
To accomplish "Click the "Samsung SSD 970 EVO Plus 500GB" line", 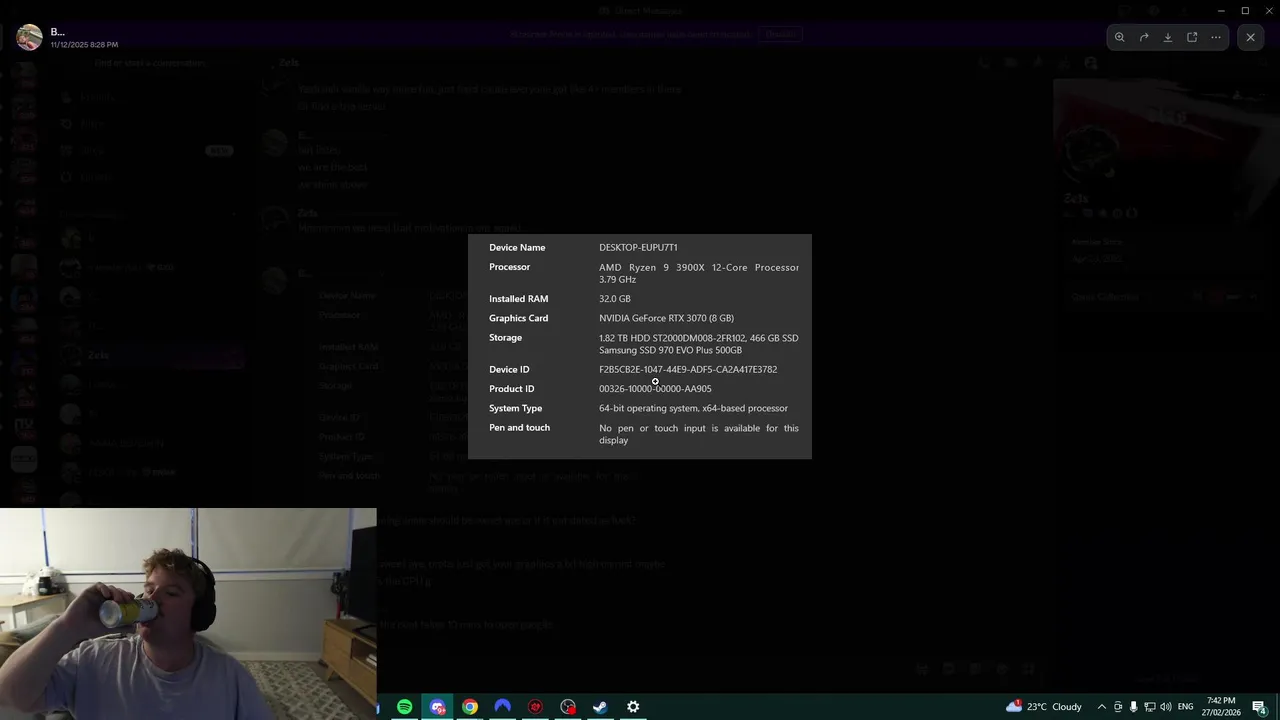I will coord(670,351).
